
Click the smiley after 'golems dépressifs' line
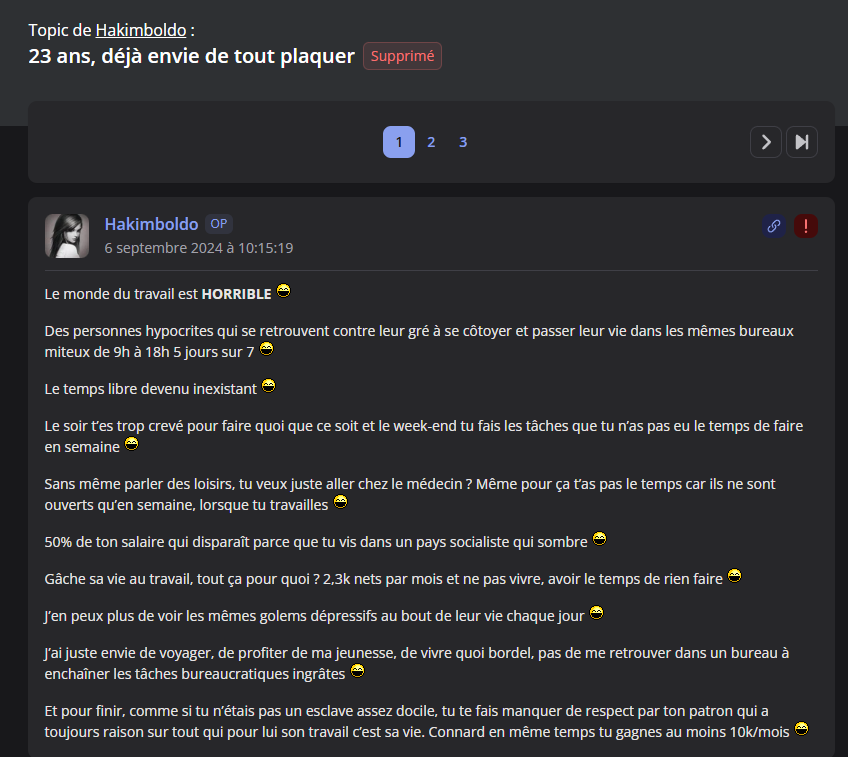tap(596, 613)
